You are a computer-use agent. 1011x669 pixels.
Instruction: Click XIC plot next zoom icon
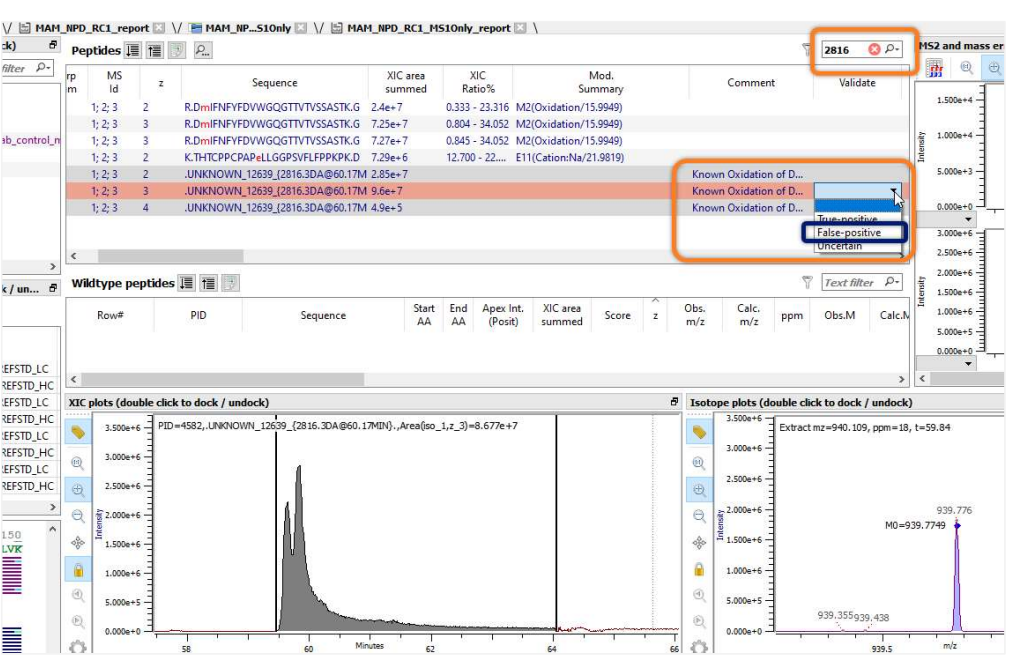(78, 621)
